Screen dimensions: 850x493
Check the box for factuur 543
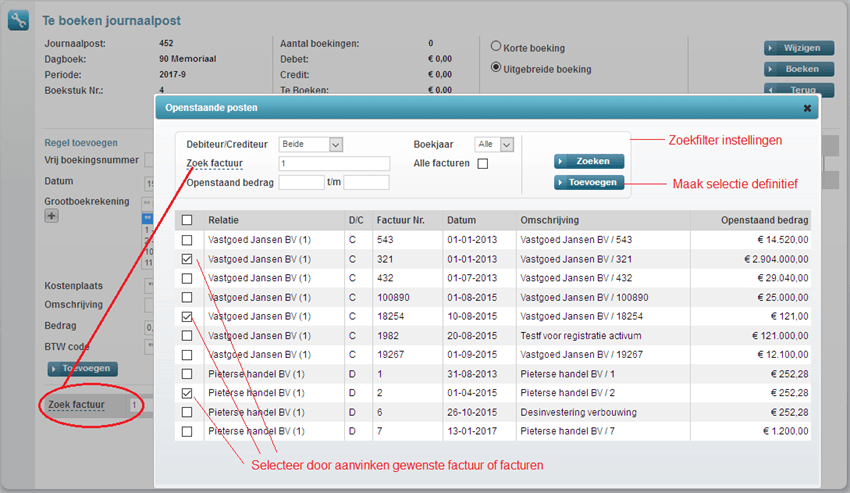pos(187,240)
